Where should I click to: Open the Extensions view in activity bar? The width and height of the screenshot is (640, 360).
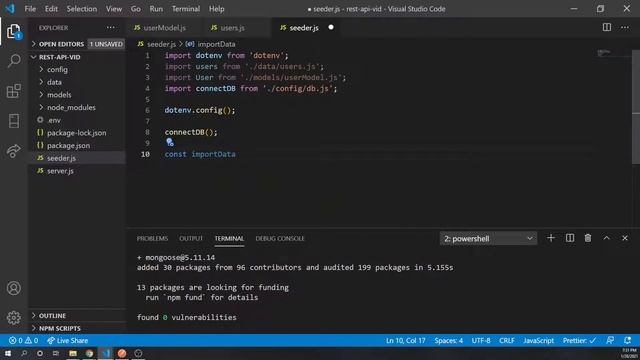tap(13, 91)
